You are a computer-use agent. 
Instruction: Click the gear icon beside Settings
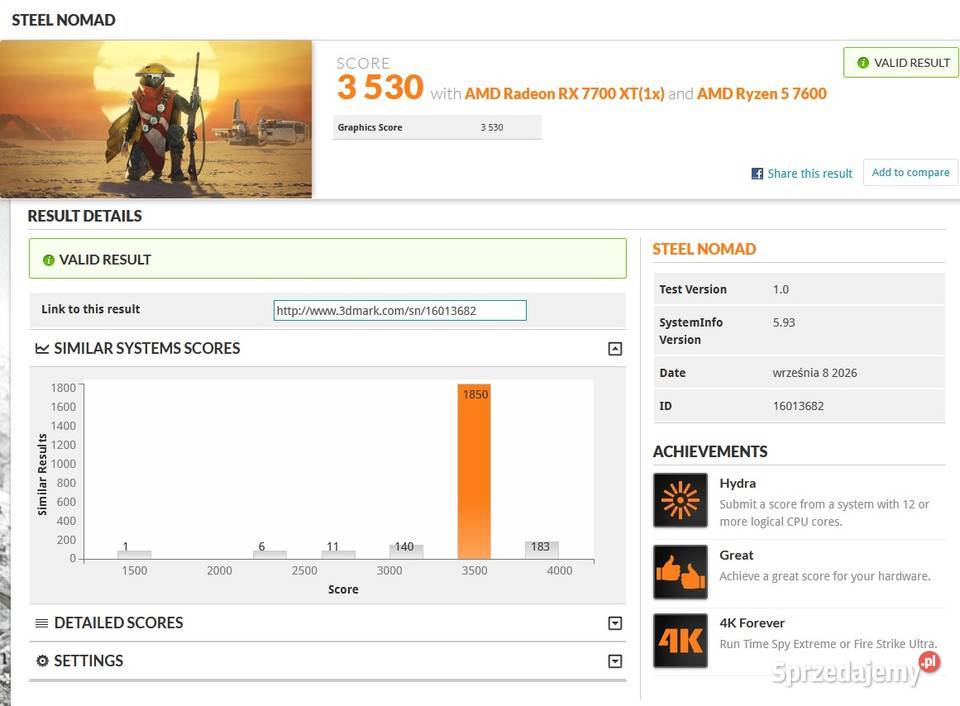42,661
